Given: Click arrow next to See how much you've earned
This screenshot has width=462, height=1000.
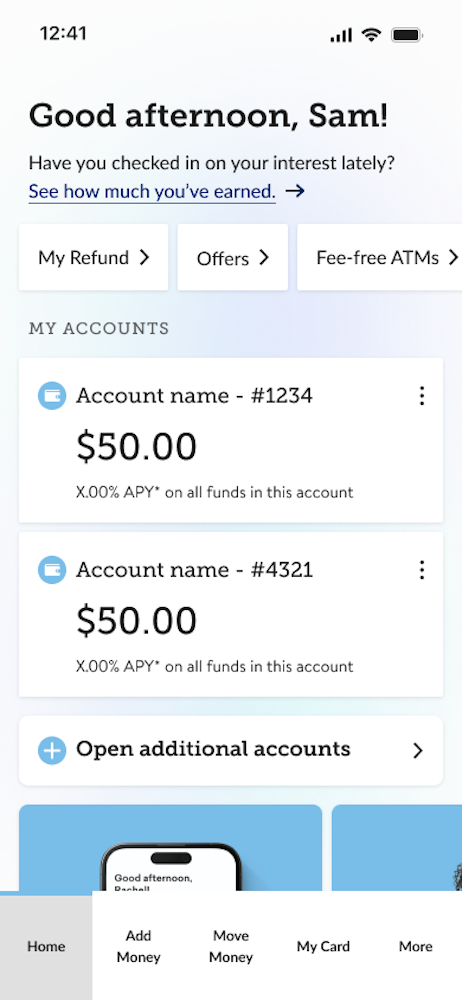Looking at the screenshot, I should 295,191.
